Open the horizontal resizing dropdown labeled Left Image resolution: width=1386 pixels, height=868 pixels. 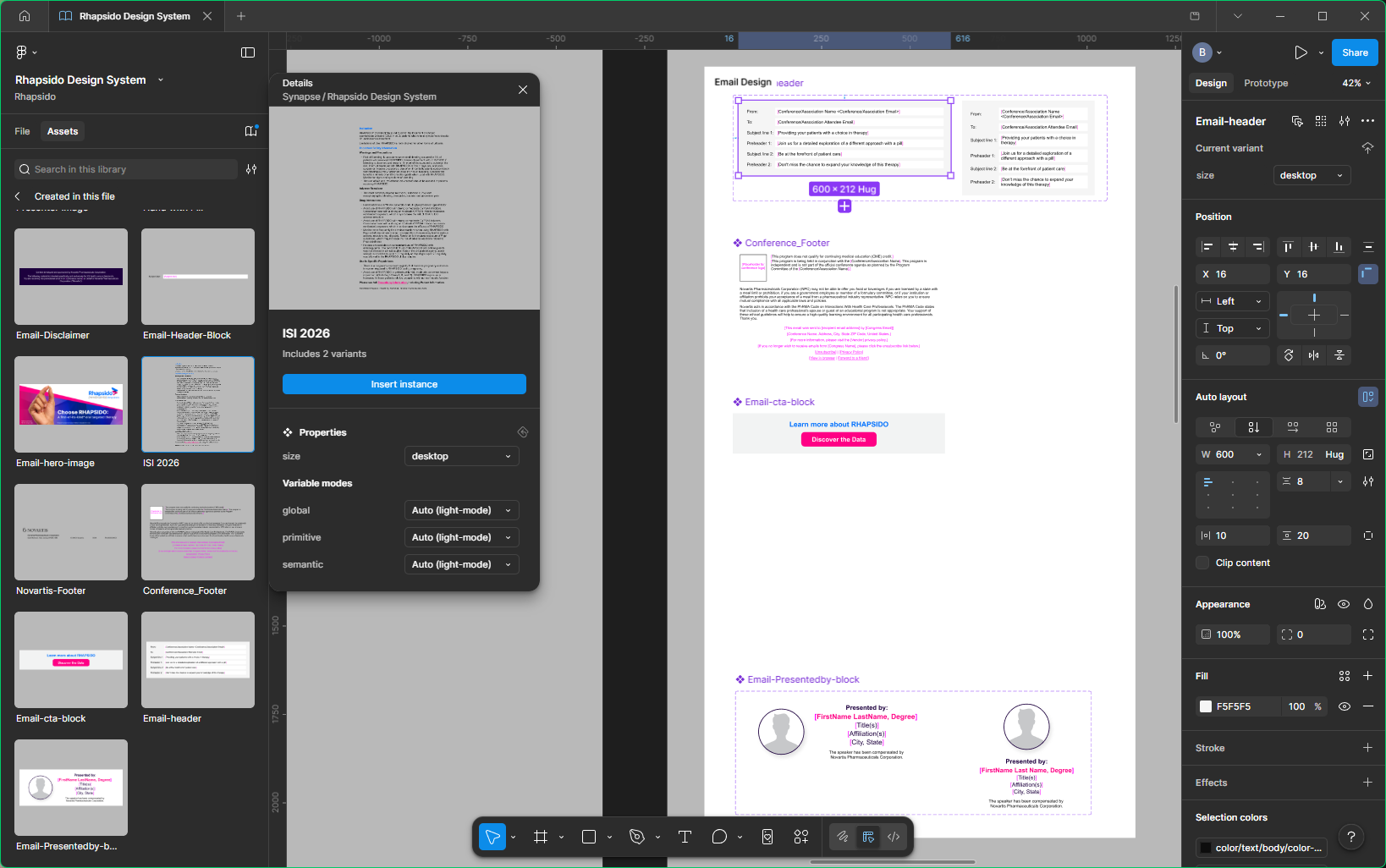pyautogui.click(x=1232, y=301)
